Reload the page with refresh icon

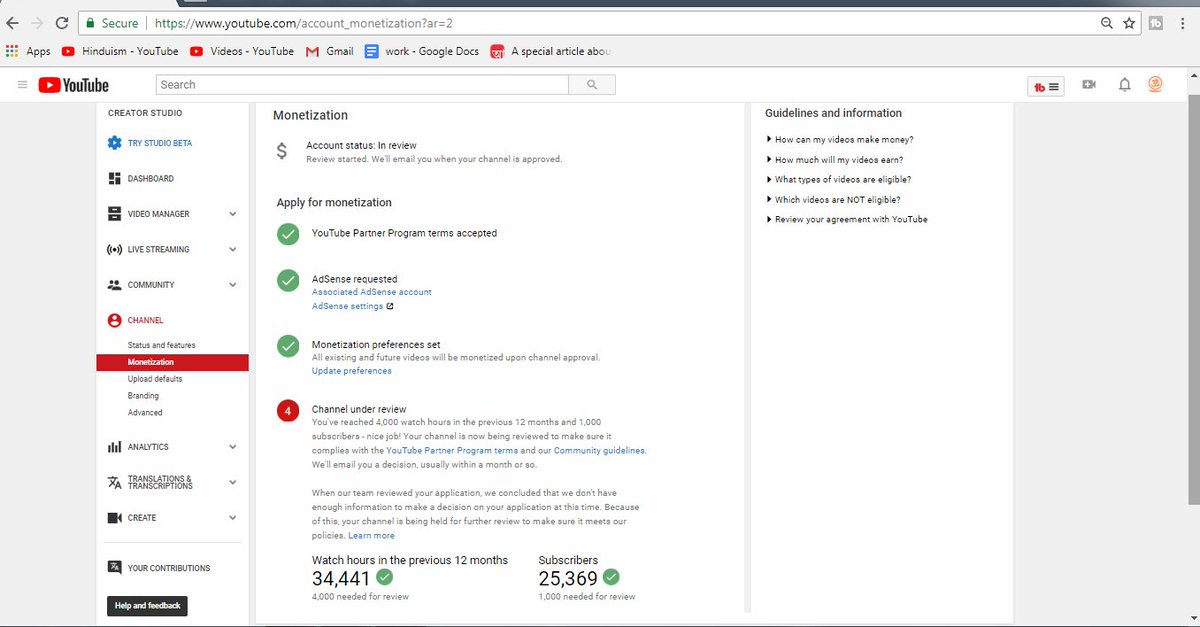(x=62, y=22)
